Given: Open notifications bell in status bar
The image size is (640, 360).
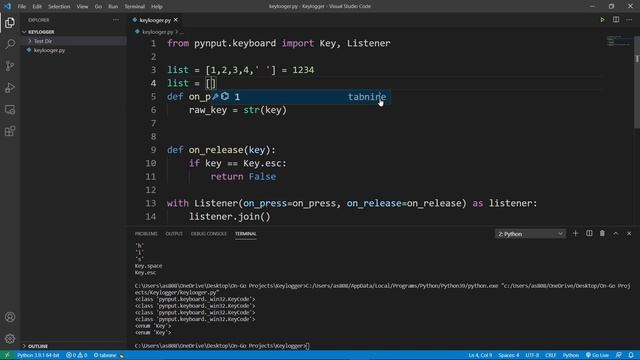Looking at the screenshot, I should [x=631, y=355].
